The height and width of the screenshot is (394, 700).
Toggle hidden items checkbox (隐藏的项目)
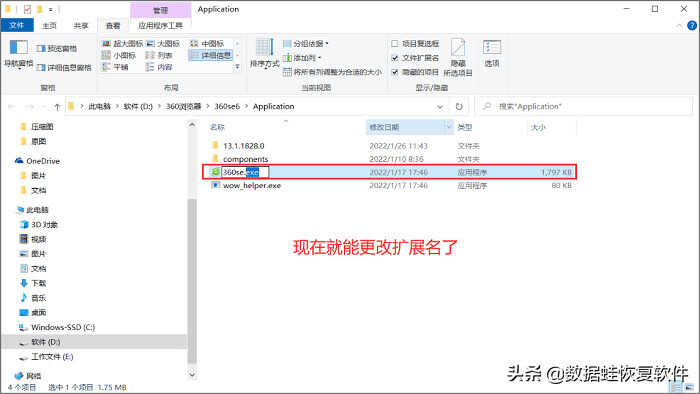pyautogui.click(x=415, y=72)
